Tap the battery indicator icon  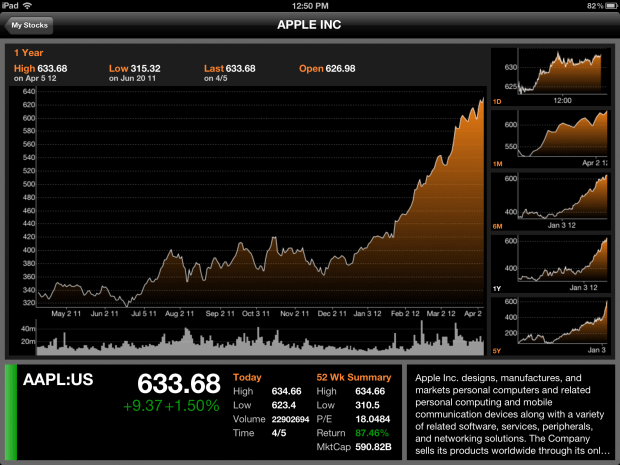611,6
